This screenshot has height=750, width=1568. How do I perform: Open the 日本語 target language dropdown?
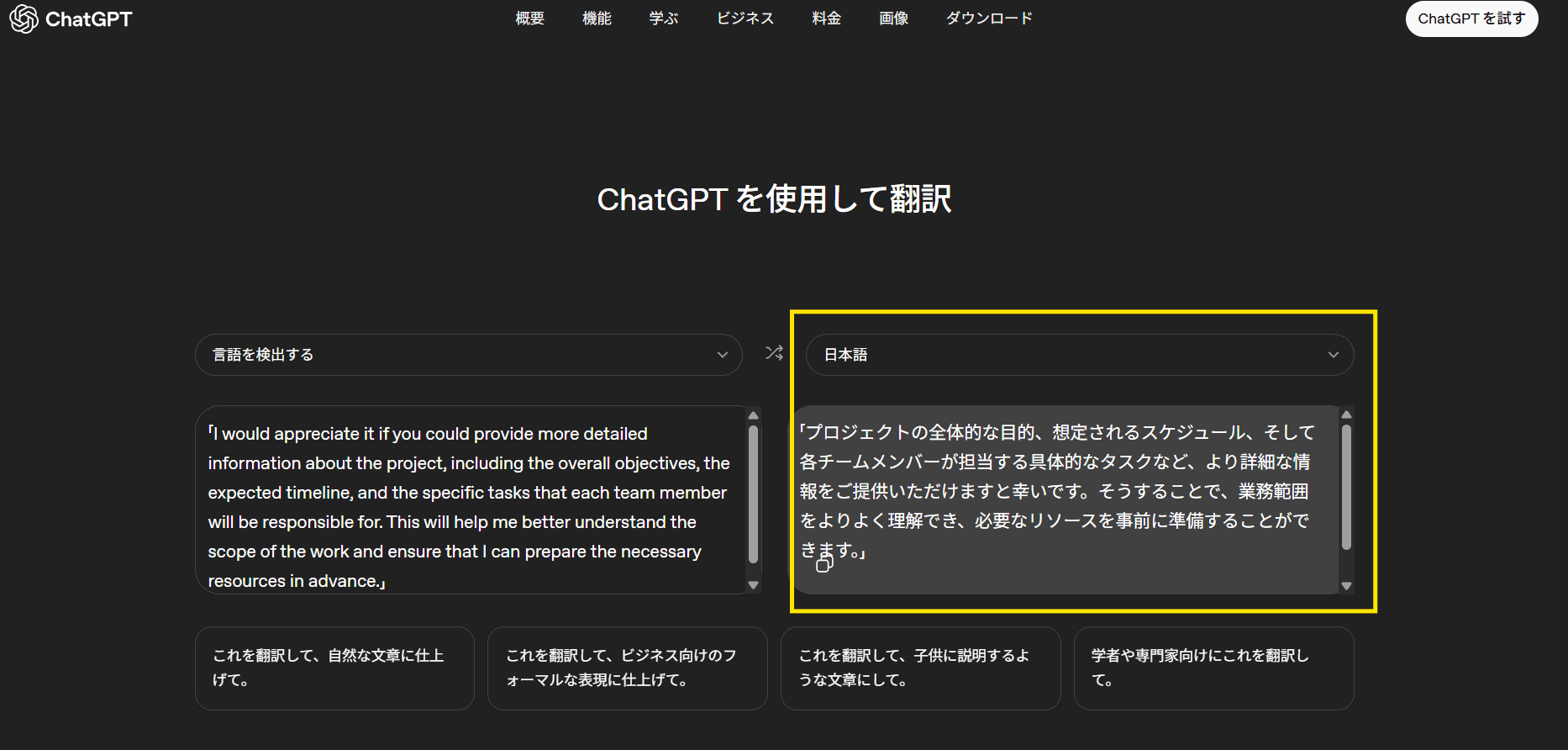click(x=1079, y=355)
